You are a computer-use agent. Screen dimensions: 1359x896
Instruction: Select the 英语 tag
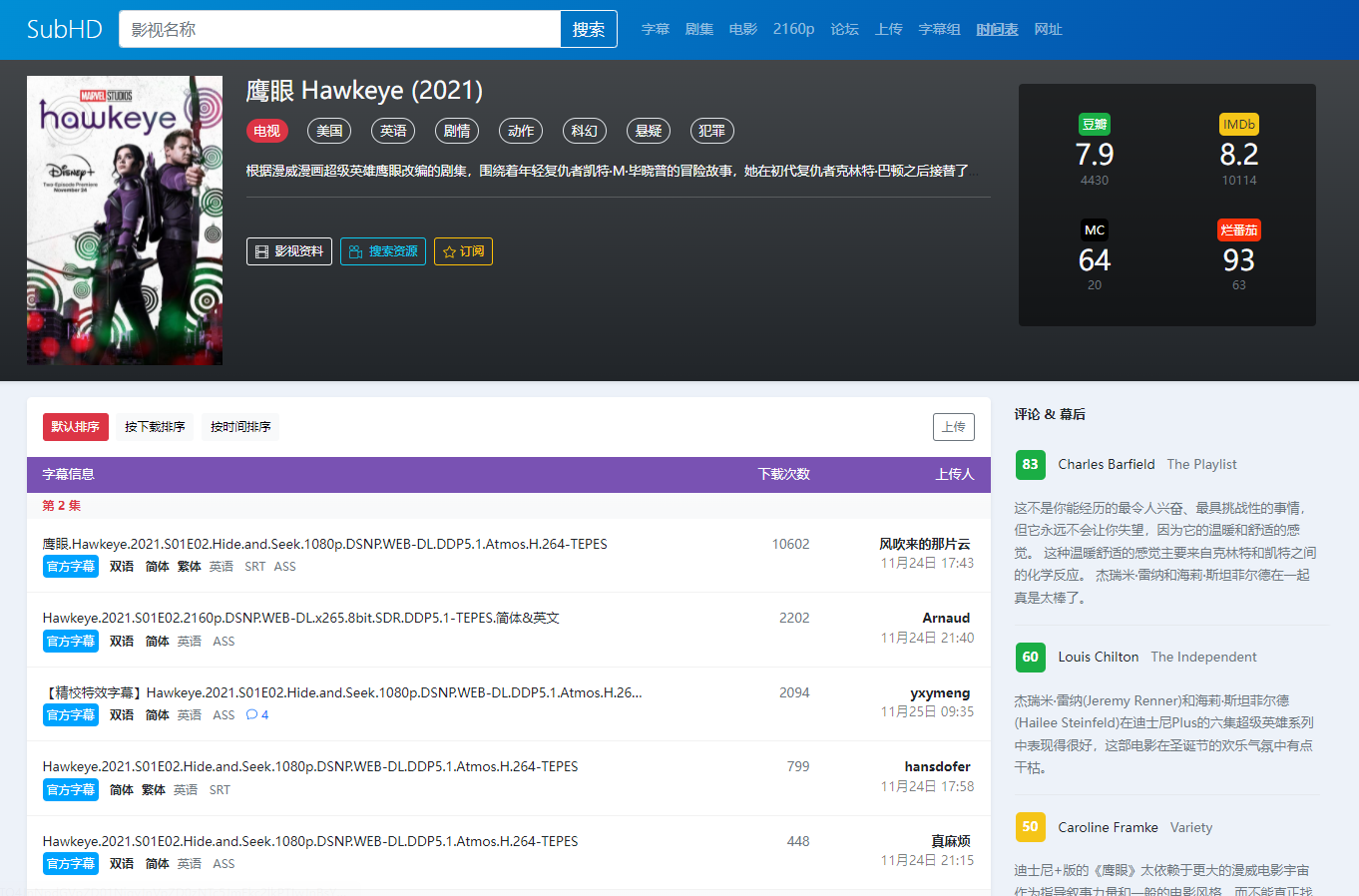[394, 131]
